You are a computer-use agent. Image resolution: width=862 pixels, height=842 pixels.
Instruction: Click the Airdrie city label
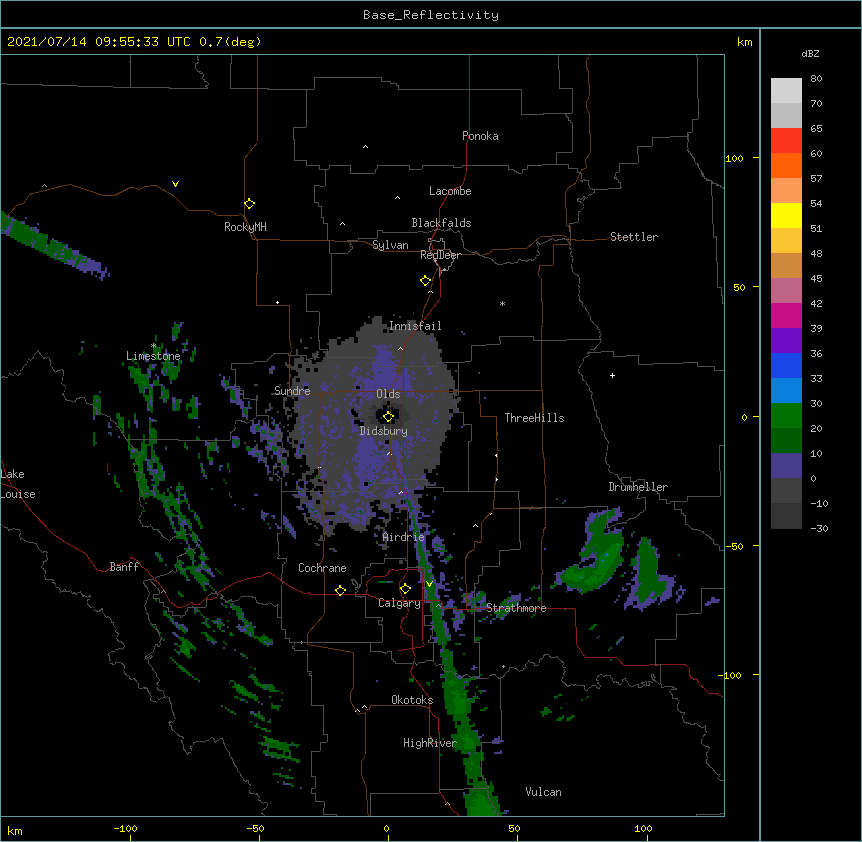404,537
